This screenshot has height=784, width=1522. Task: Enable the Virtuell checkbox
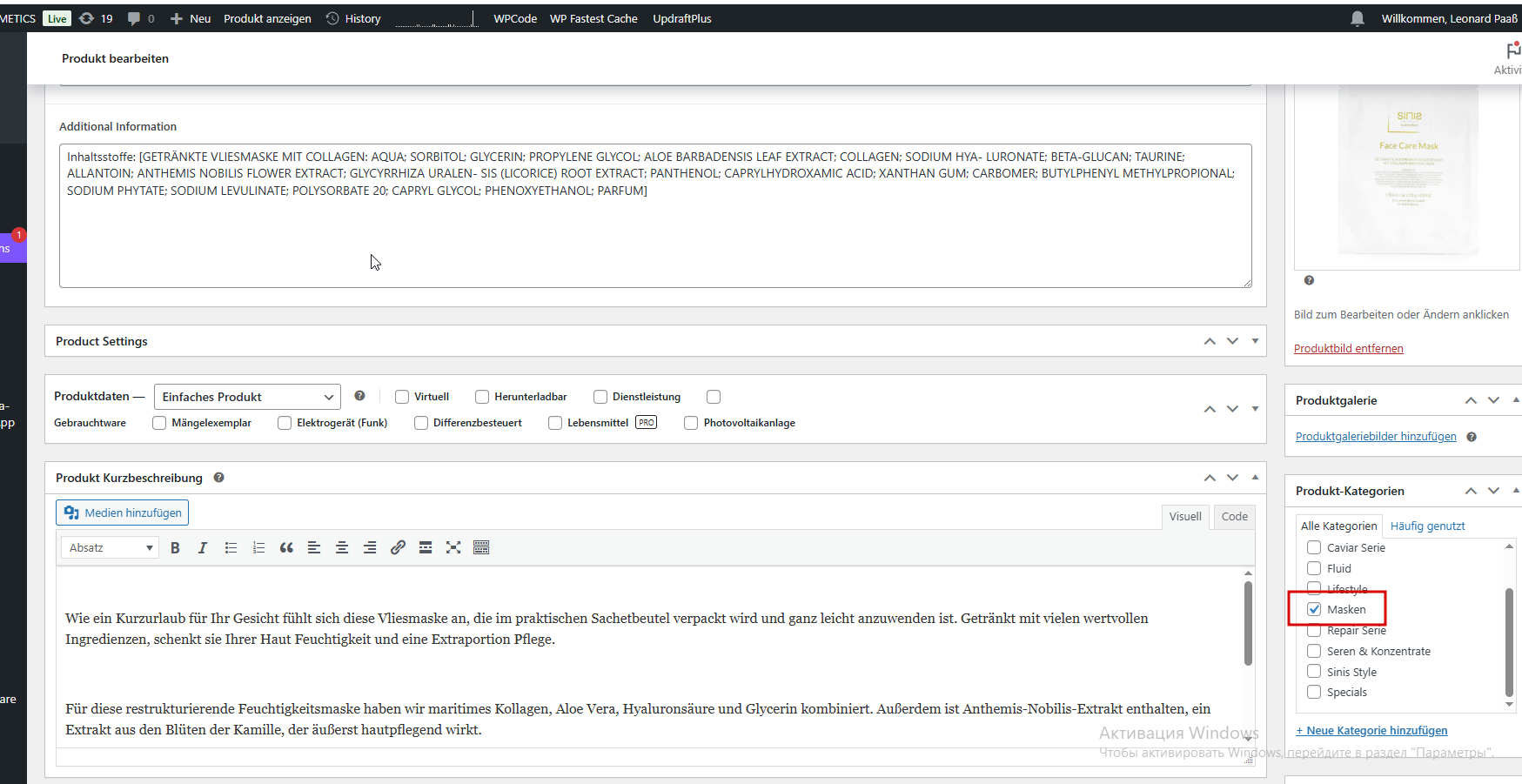402,397
